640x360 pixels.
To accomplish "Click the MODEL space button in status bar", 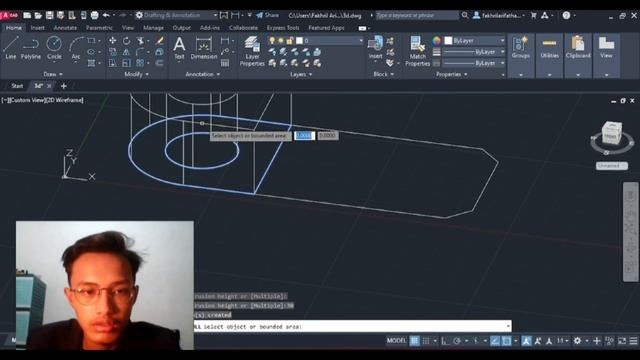I will pos(396,340).
